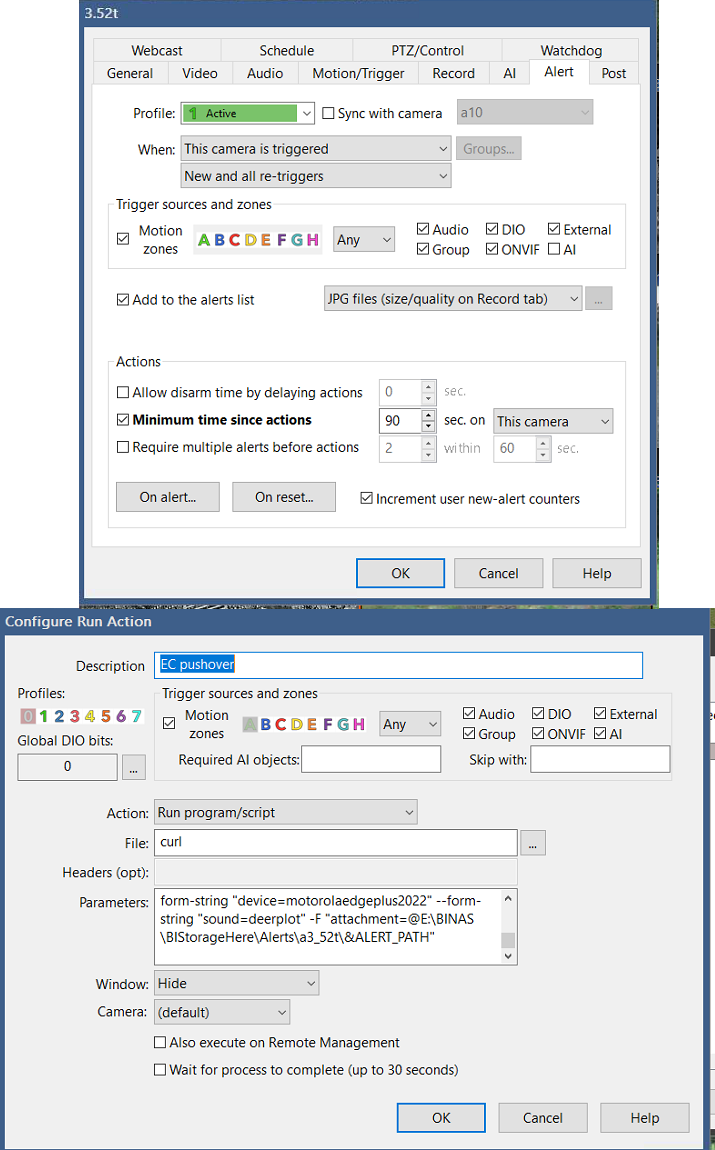Select profile 0 in Configure Run Action
Screen dimensions: 715x1150
pos(28,716)
